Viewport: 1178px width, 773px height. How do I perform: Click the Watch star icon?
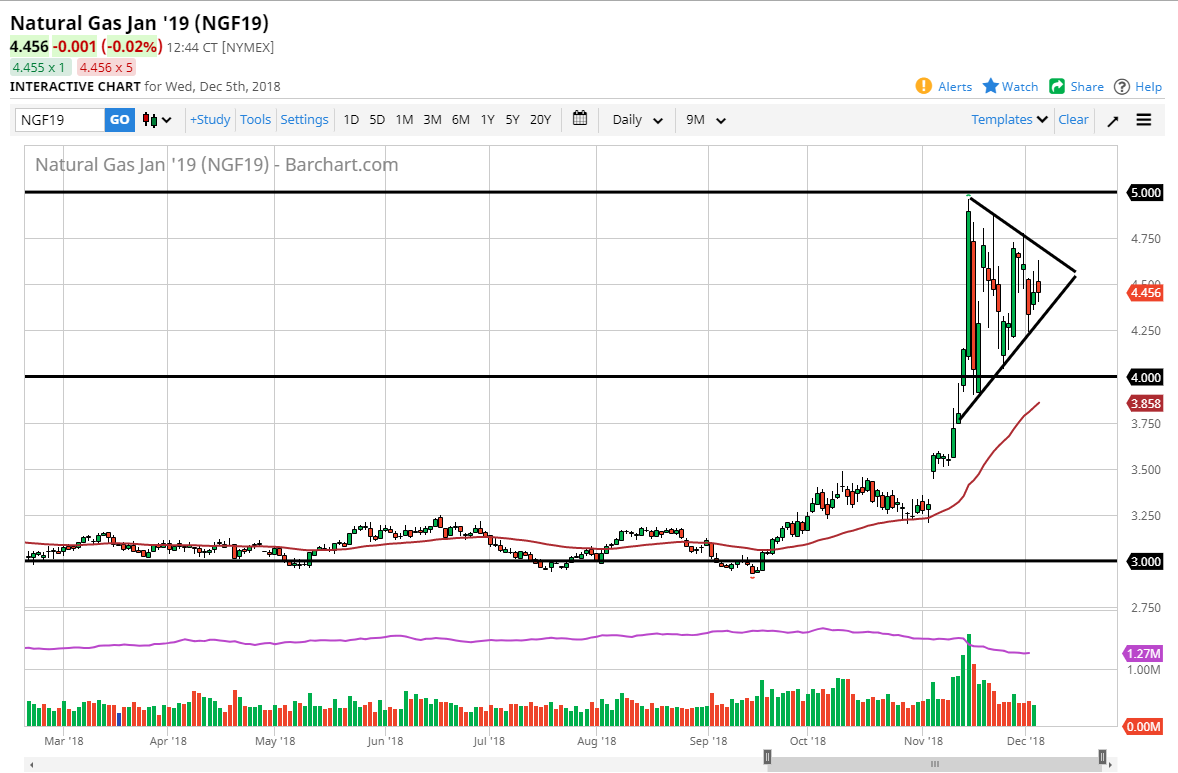click(991, 86)
